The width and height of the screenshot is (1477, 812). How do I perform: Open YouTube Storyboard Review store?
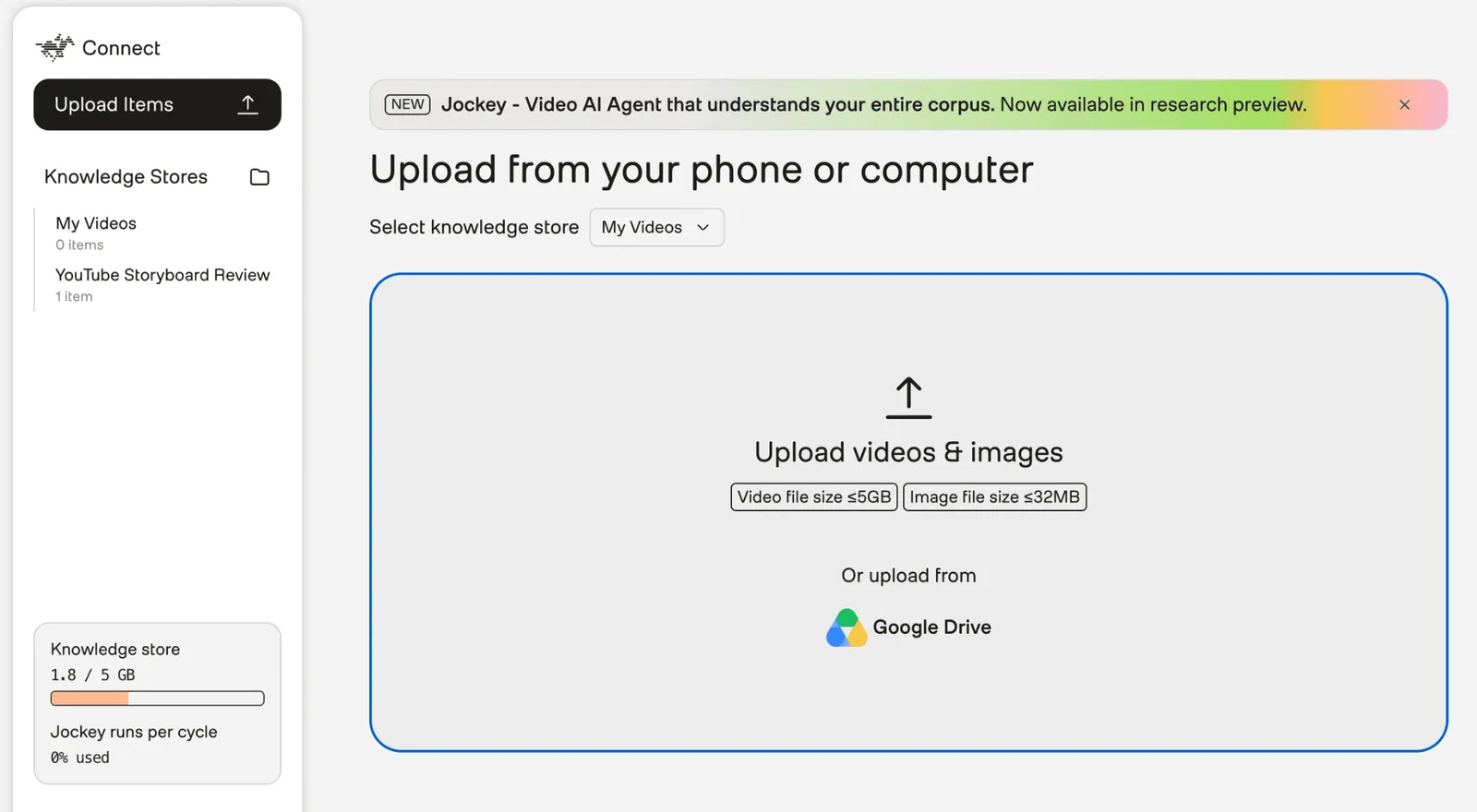tap(162, 275)
